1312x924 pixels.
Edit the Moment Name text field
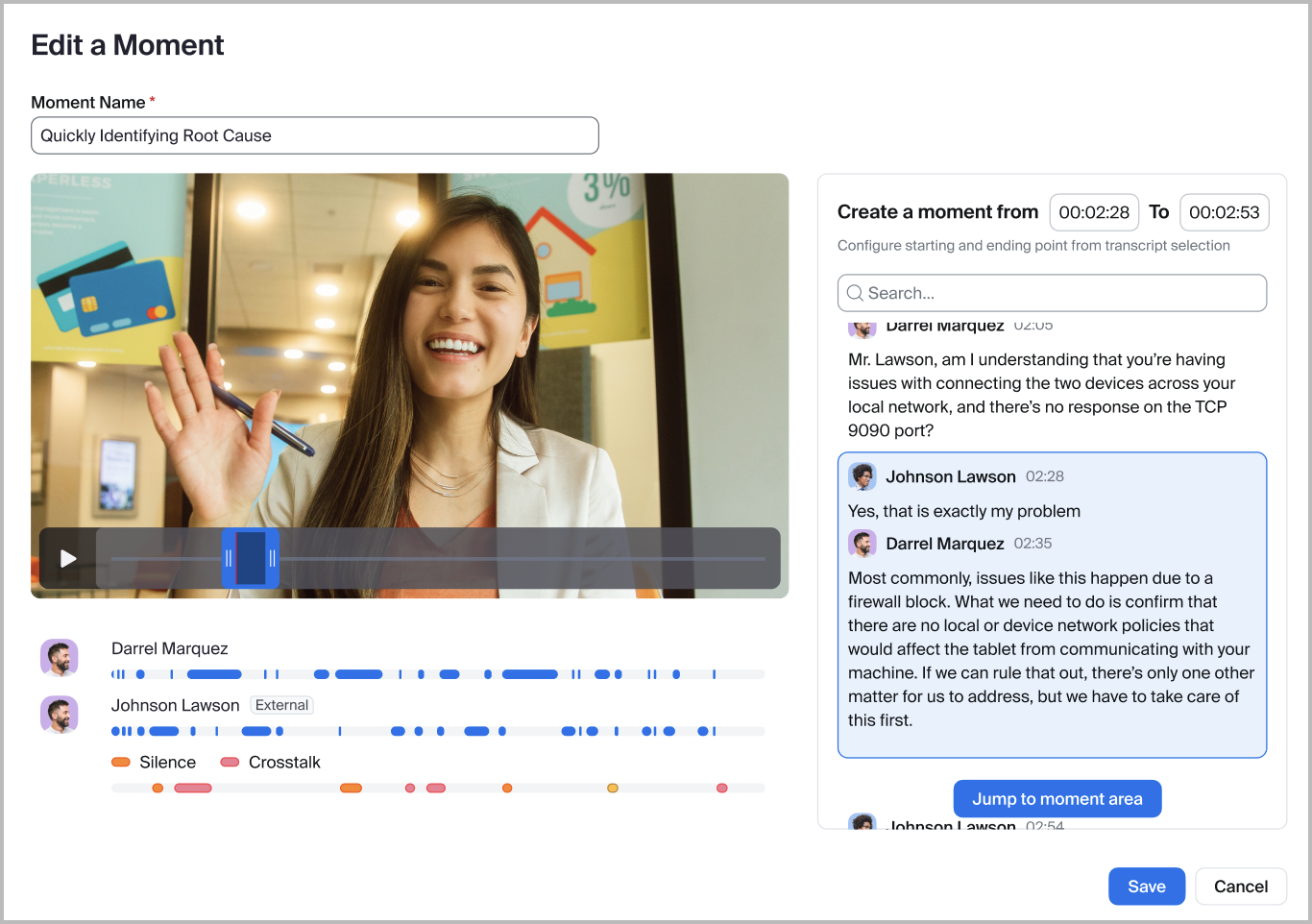click(x=314, y=135)
